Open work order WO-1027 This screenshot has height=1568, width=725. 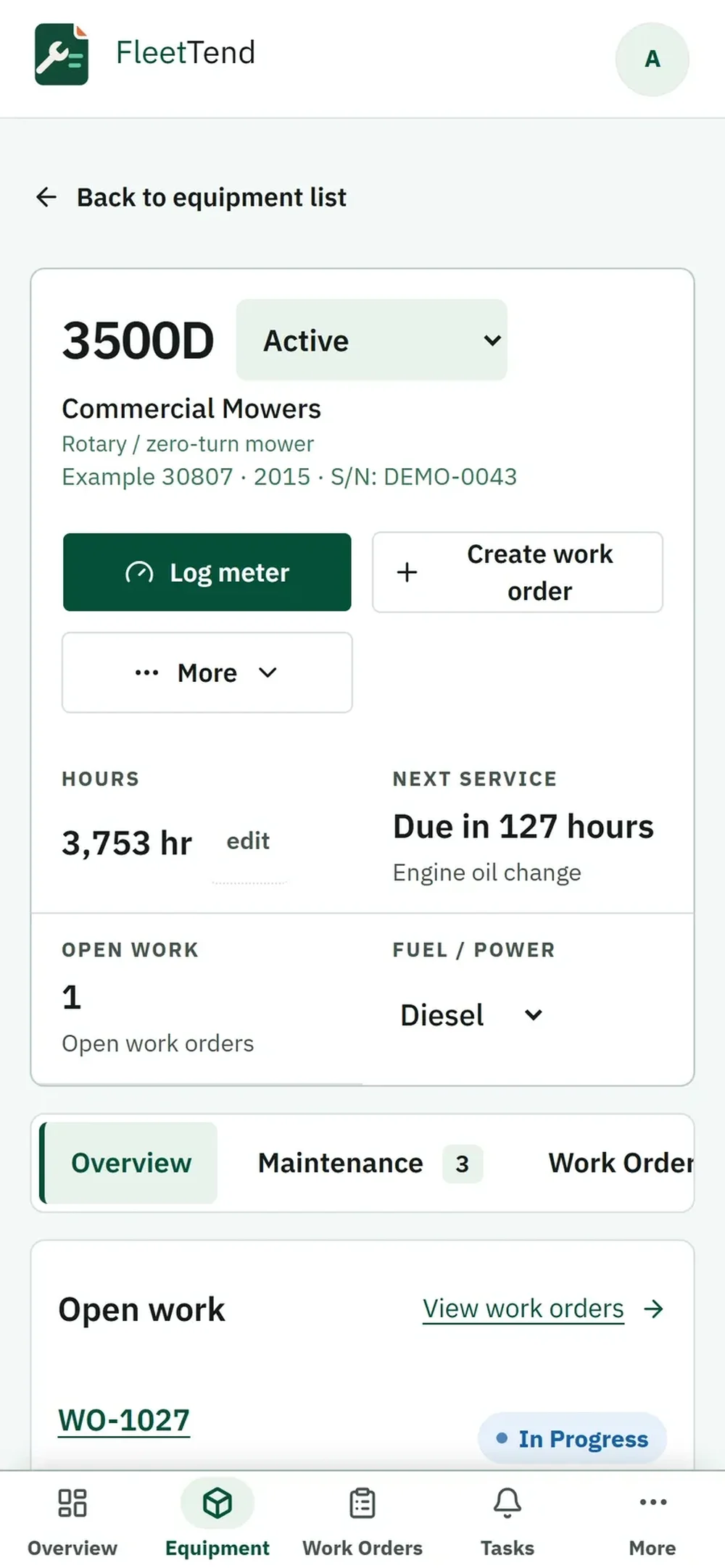124,1420
